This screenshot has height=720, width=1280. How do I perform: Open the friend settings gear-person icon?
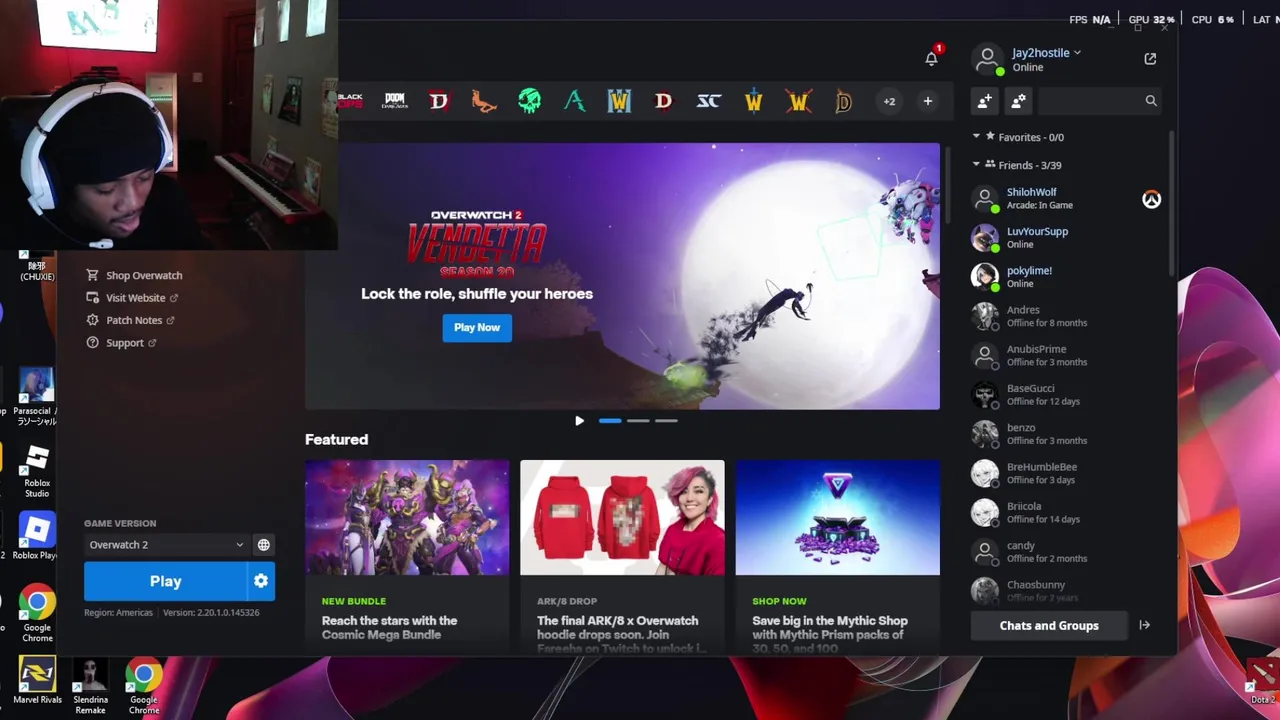click(x=1018, y=101)
